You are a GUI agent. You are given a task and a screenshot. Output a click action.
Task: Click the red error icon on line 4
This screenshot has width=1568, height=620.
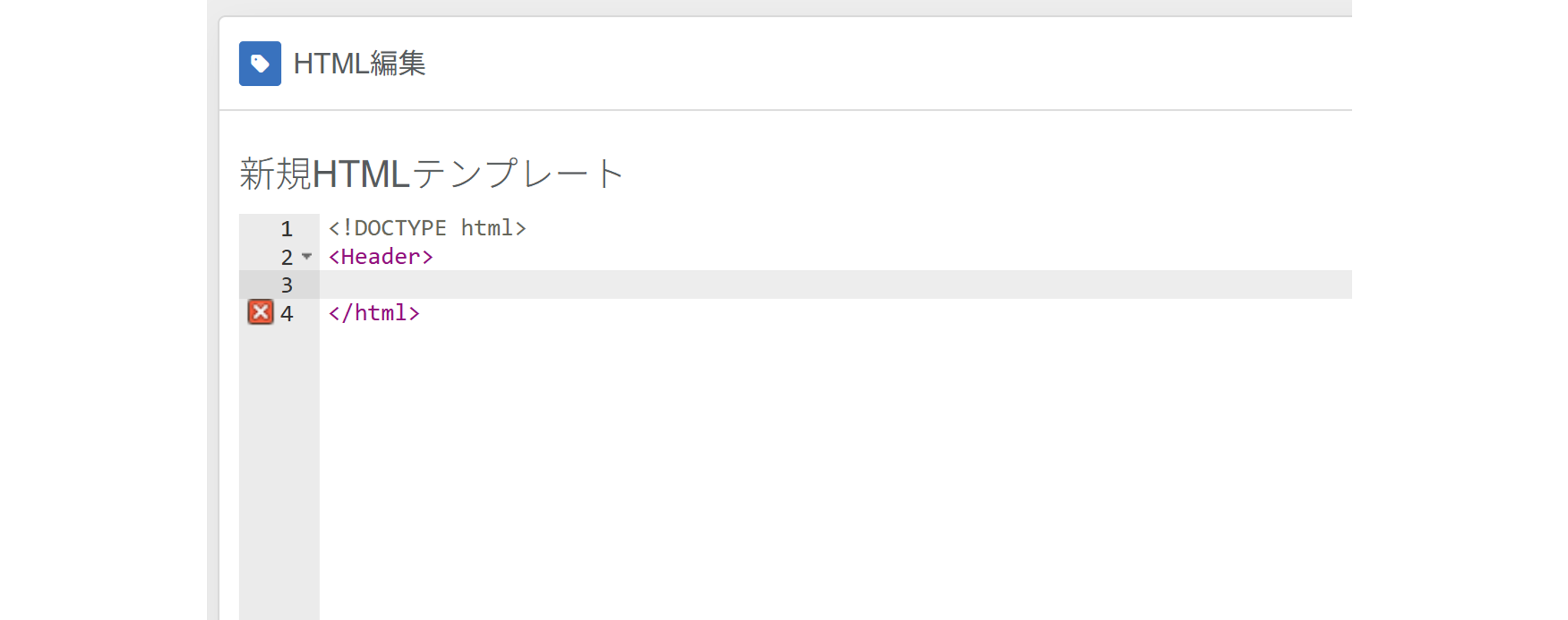tap(260, 312)
